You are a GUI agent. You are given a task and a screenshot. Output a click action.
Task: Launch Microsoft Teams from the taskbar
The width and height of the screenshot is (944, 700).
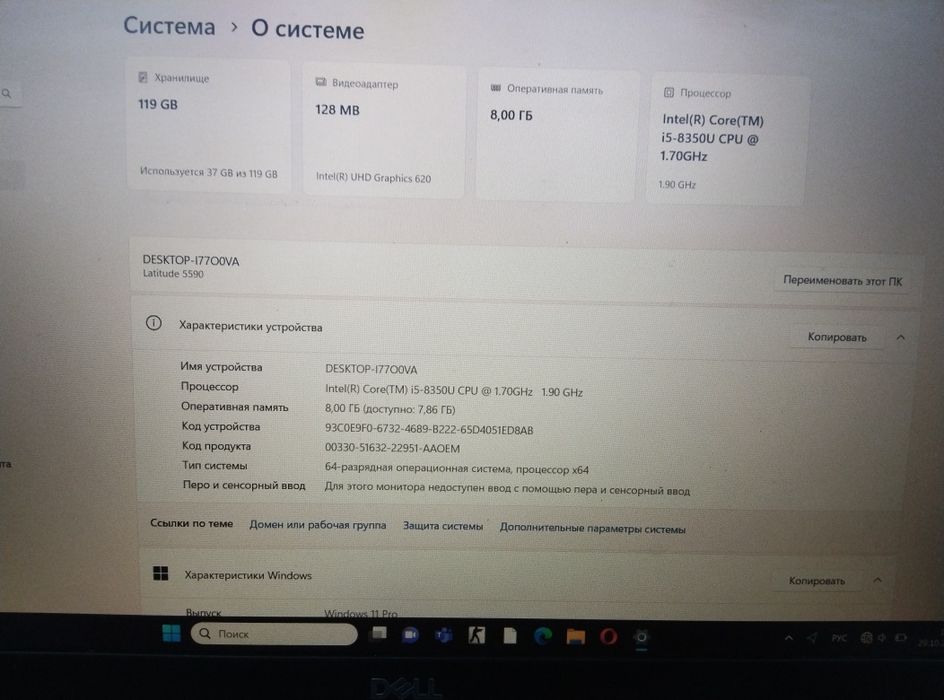pyautogui.click(x=444, y=635)
